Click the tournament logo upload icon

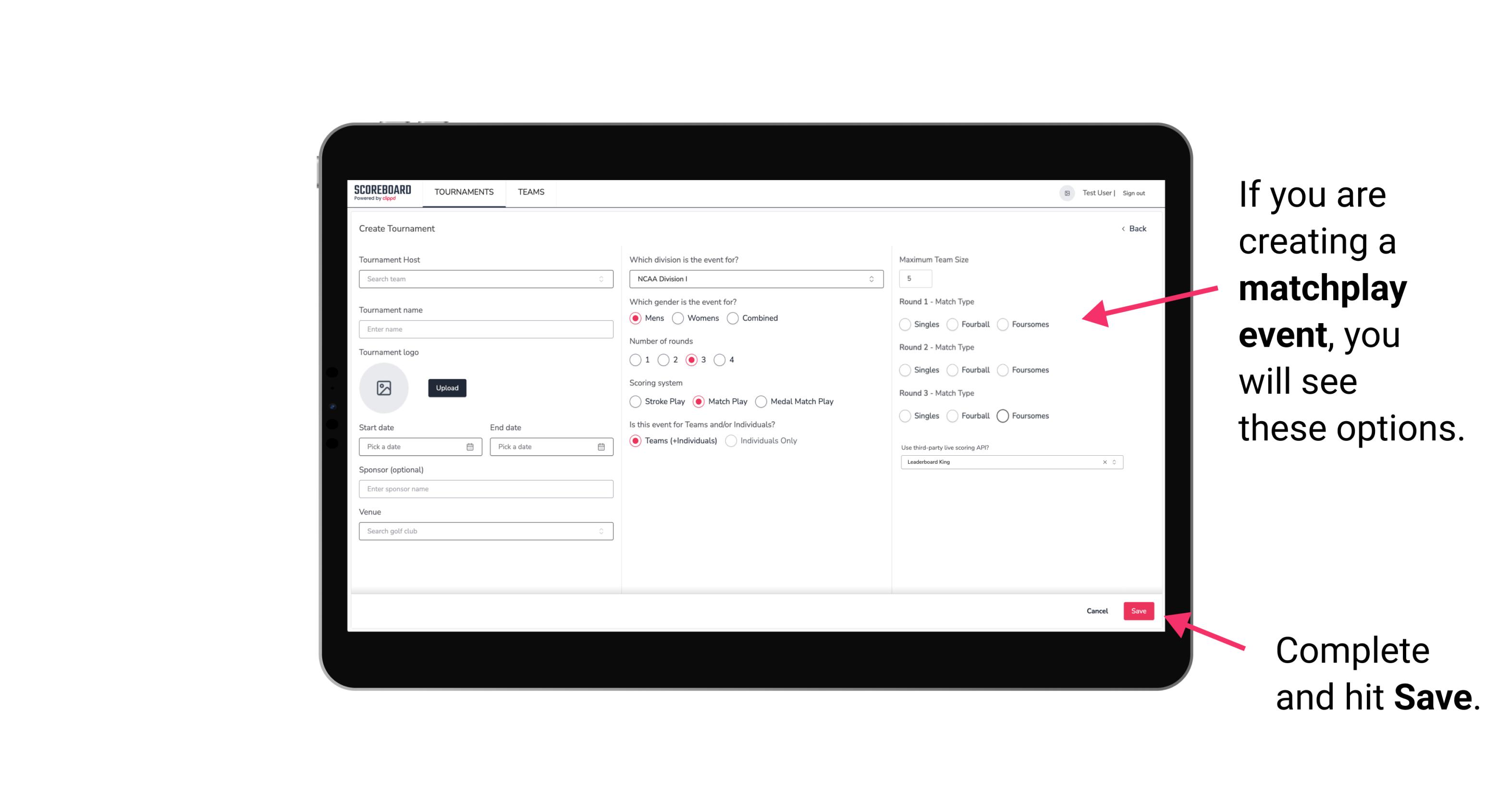pyautogui.click(x=384, y=388)
